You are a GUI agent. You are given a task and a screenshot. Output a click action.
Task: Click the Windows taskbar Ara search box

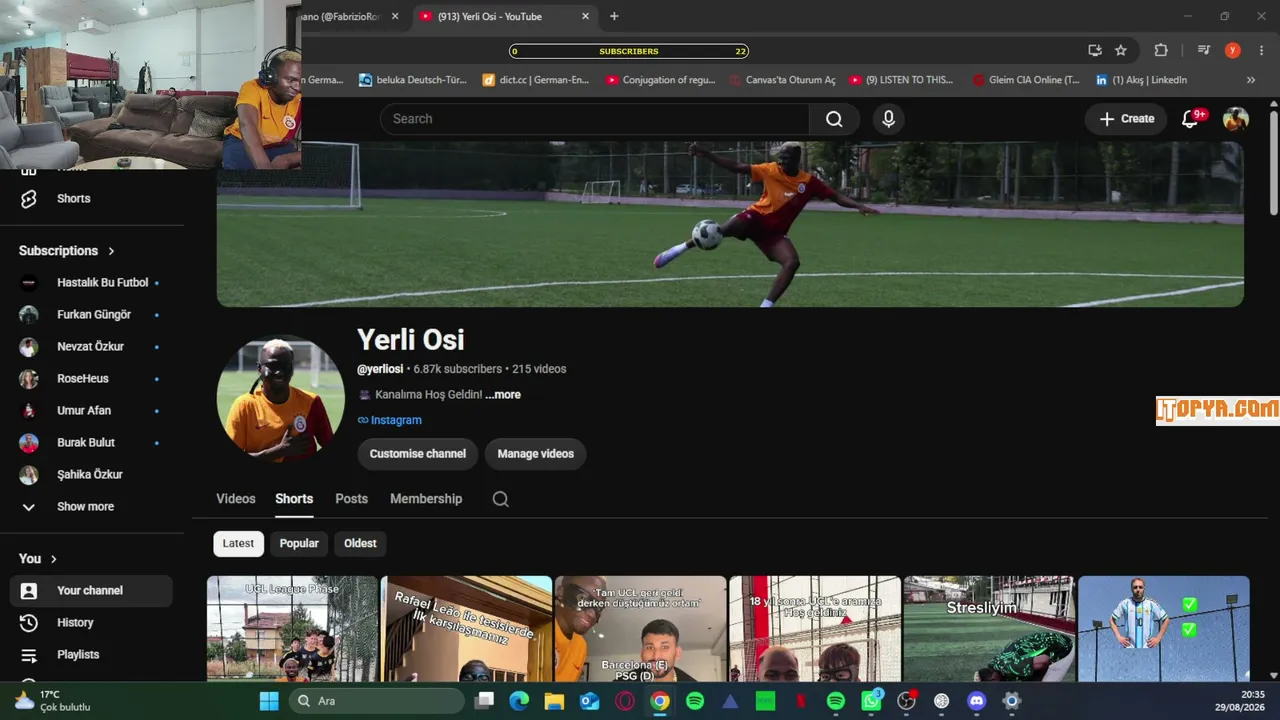pos(377,701)
